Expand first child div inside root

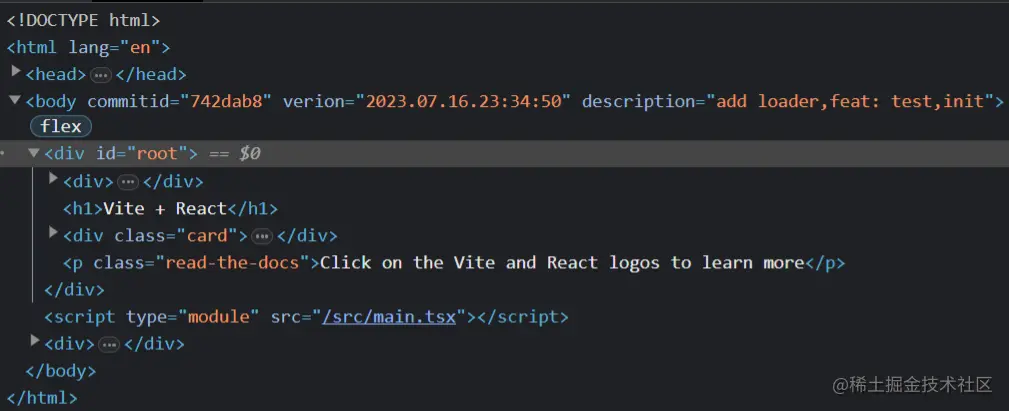click(x=54, y=178)
